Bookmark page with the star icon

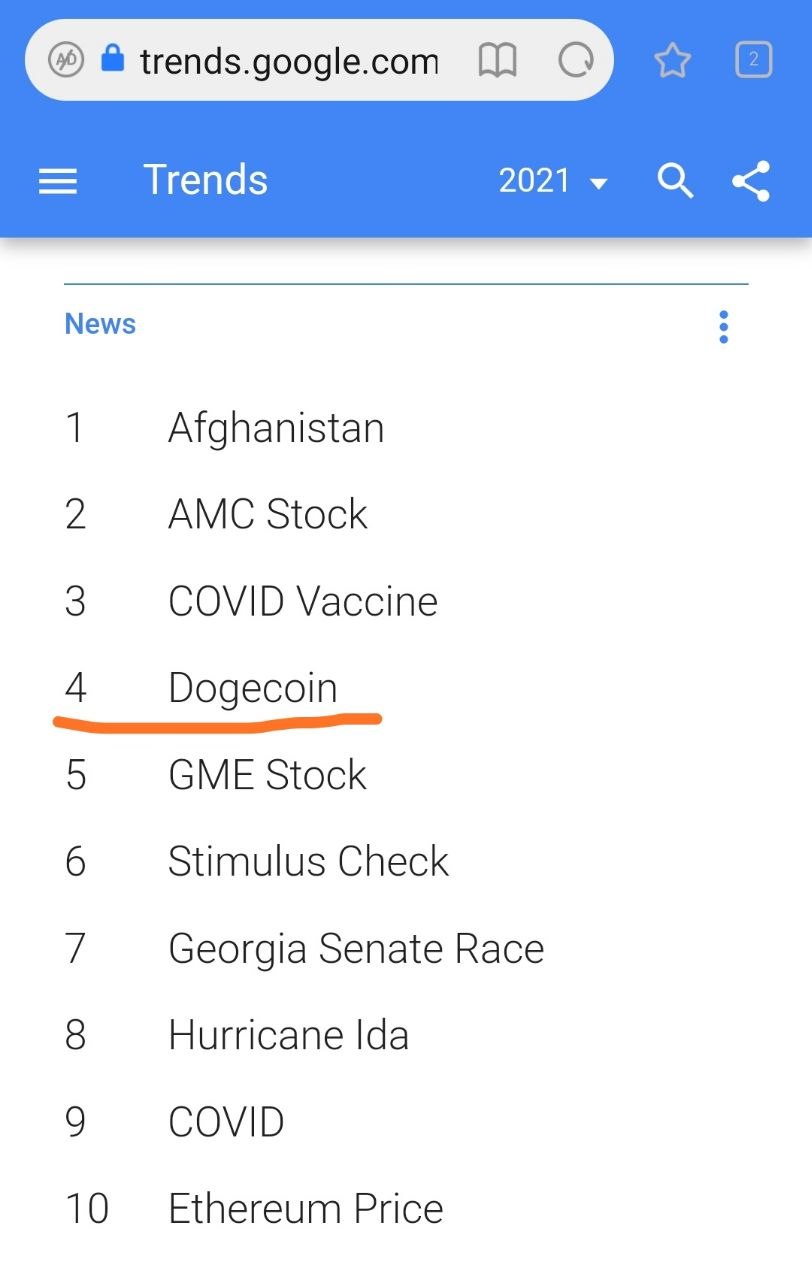tap(673, 61)
